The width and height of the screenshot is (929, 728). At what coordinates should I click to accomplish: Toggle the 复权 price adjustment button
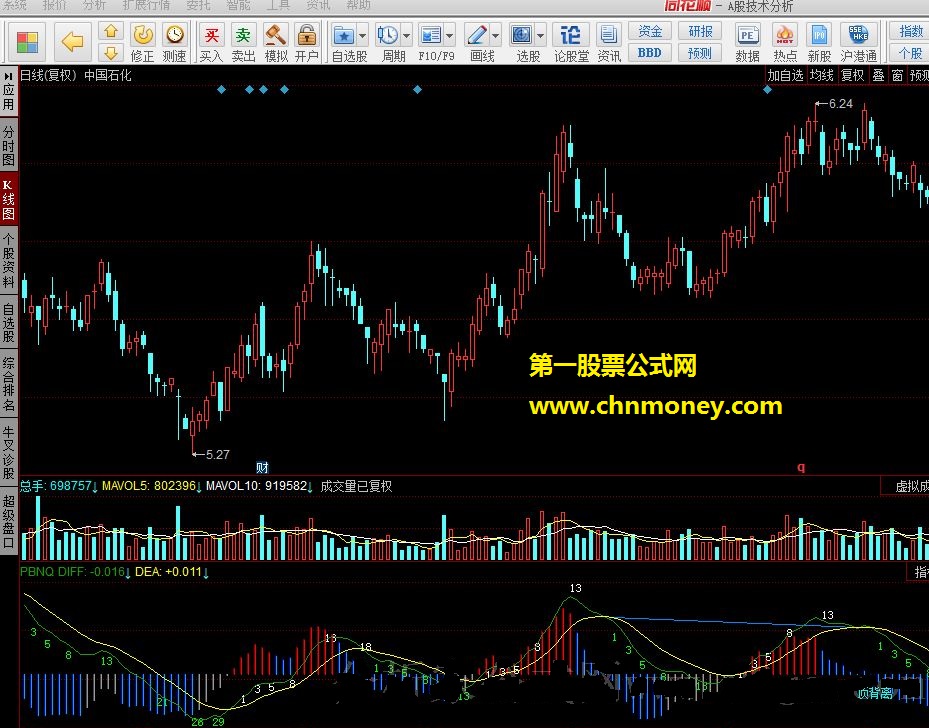tap(853, 75)
